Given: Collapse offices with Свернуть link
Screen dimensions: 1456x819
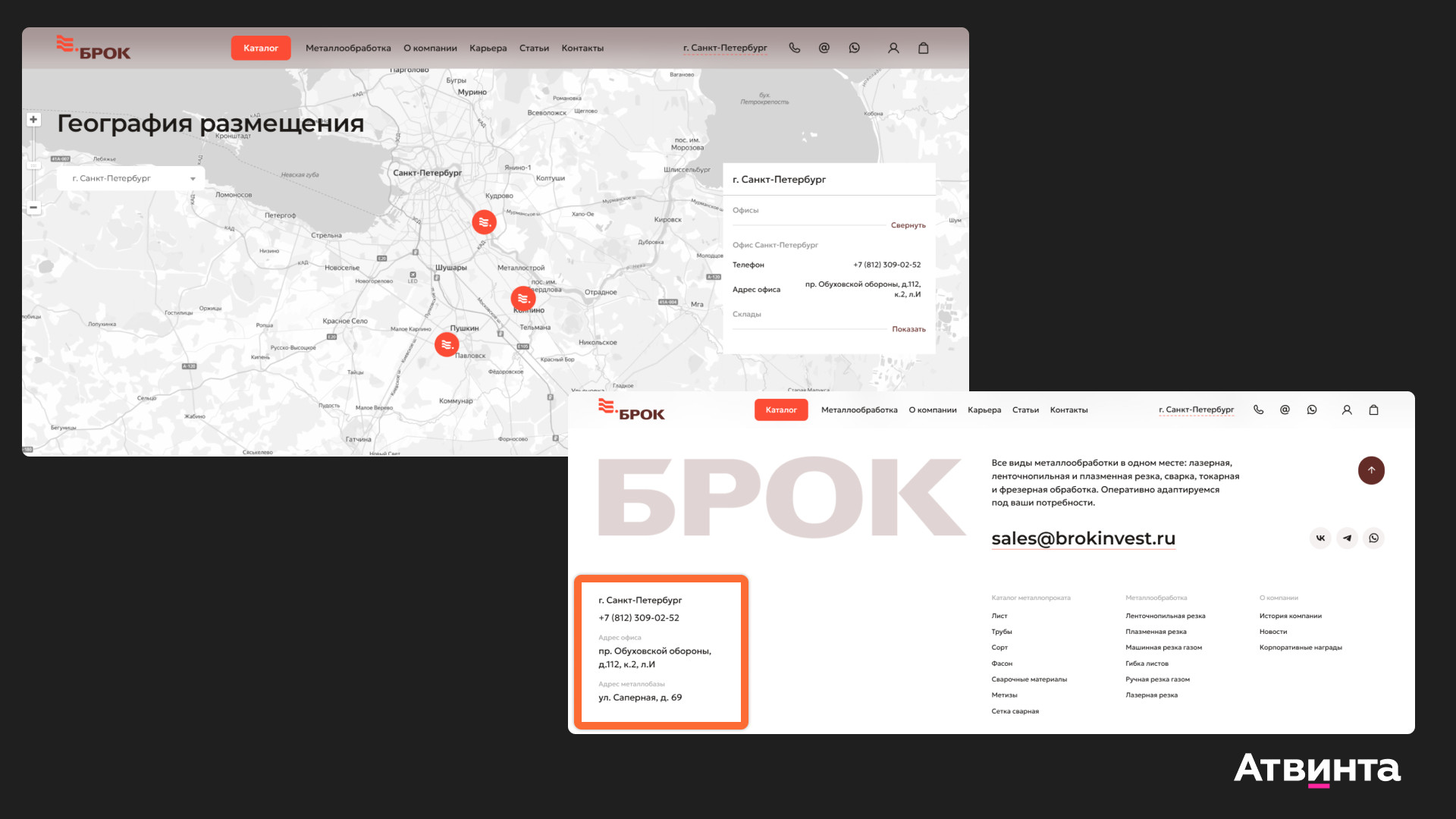Looking at the screenshot, I should point(908,225).
